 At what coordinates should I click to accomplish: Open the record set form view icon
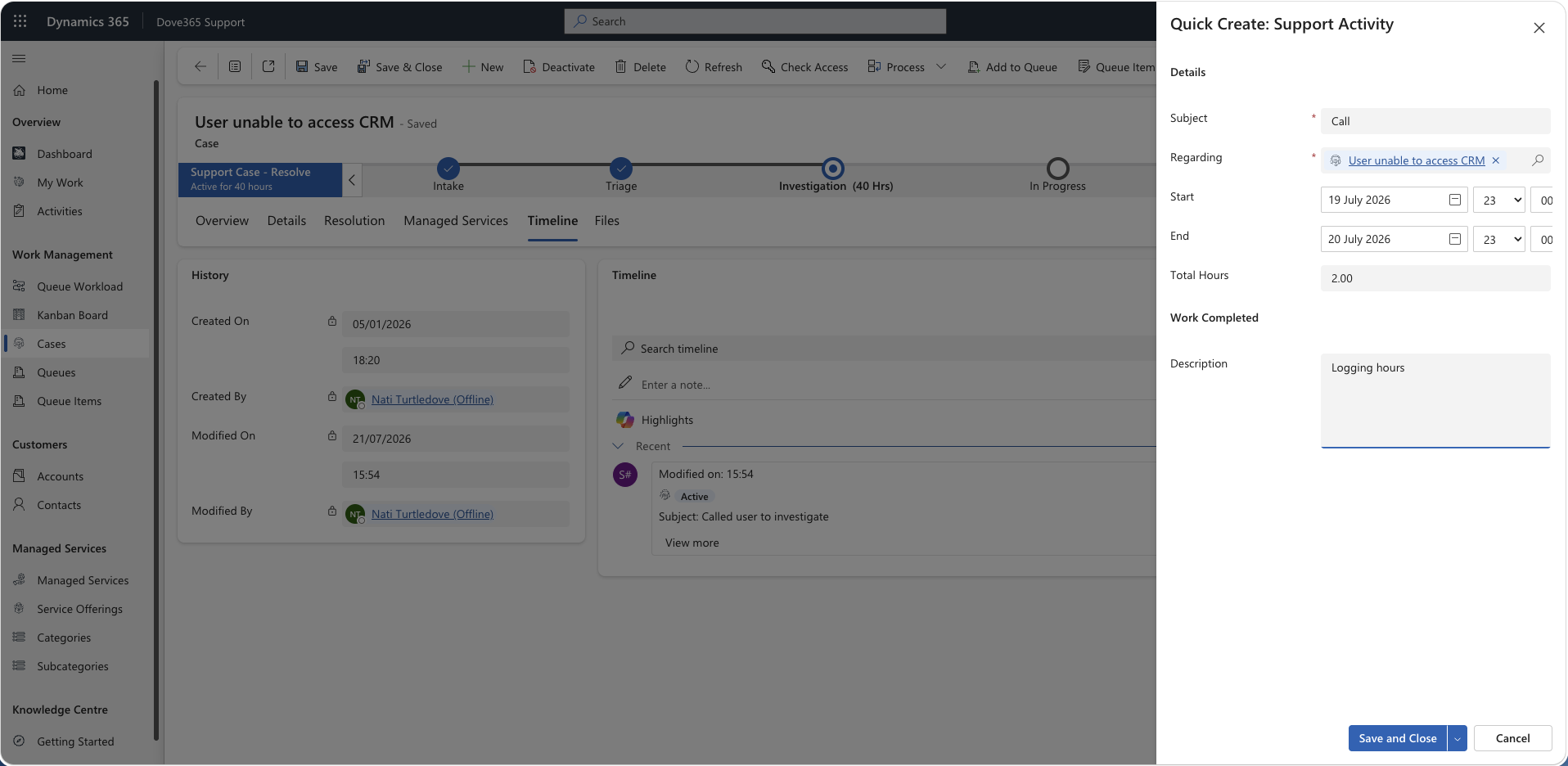pos(235,66)
